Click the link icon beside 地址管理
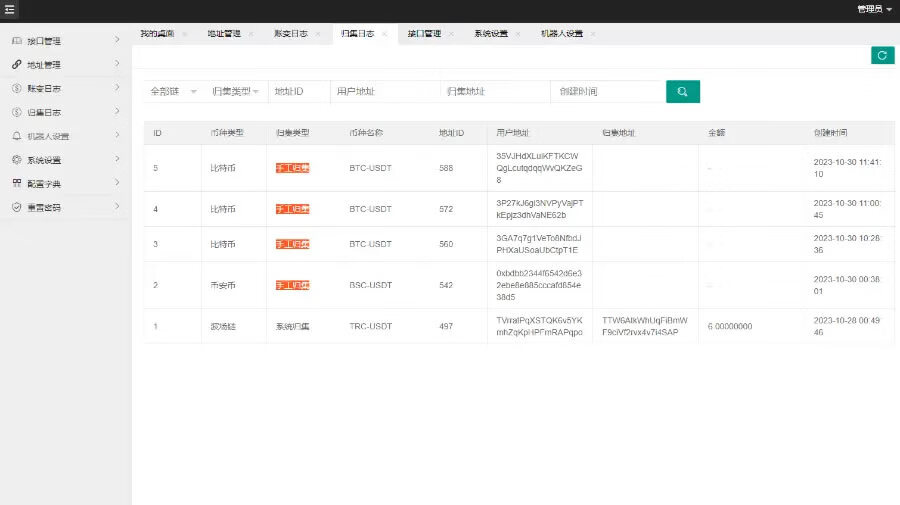The width and height of the screenshot is (900, 505). pos(16,65)
